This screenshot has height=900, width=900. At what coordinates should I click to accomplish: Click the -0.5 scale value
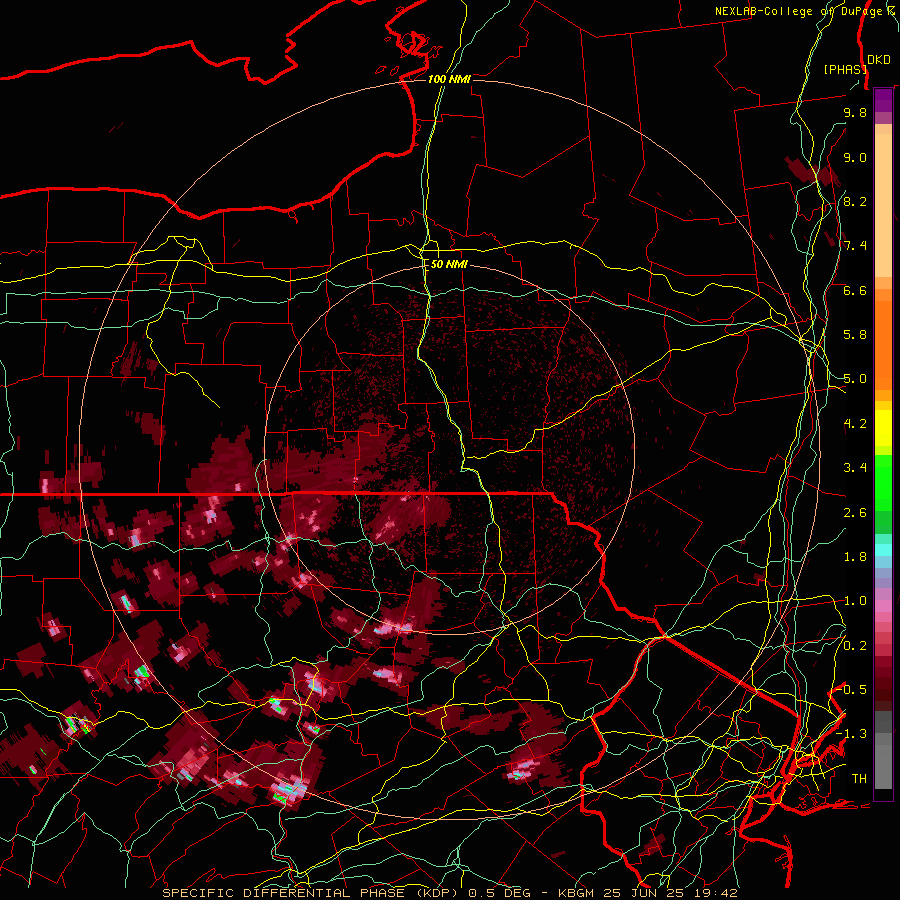point(852,689)
